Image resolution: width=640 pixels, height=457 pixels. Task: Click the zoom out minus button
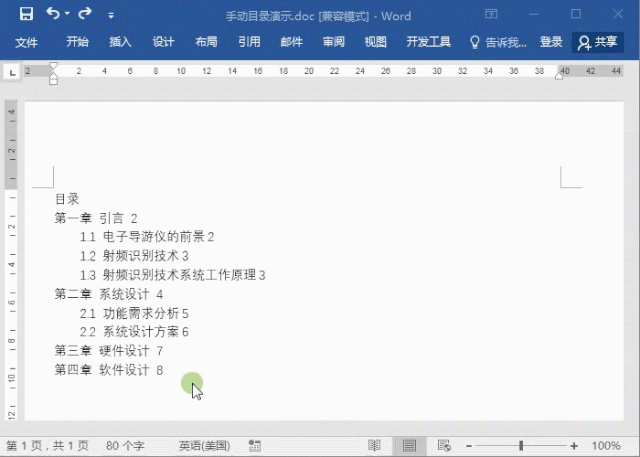click(x=469, y=446)
